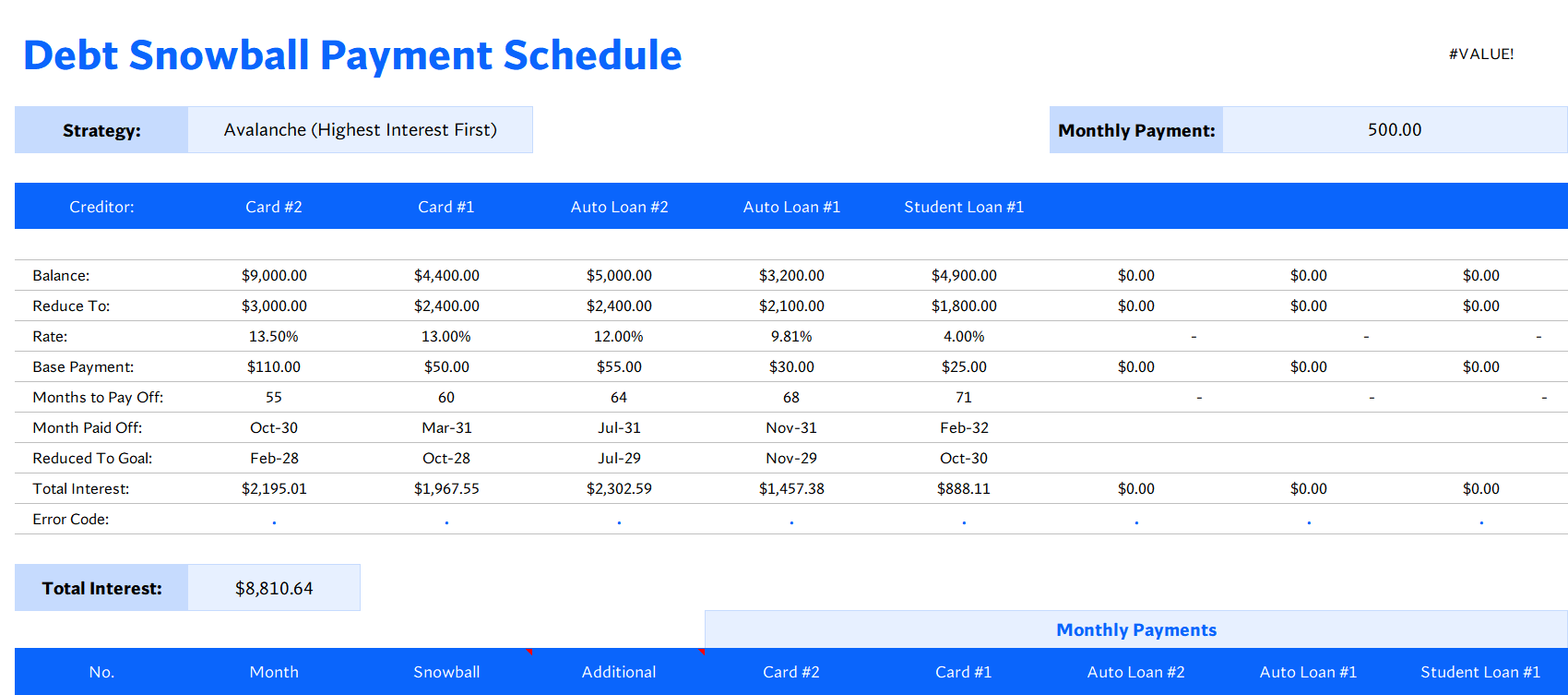Click months to pay off value 64
The height and width of the screenshot is (695, 1568).
tap(619, 397)
